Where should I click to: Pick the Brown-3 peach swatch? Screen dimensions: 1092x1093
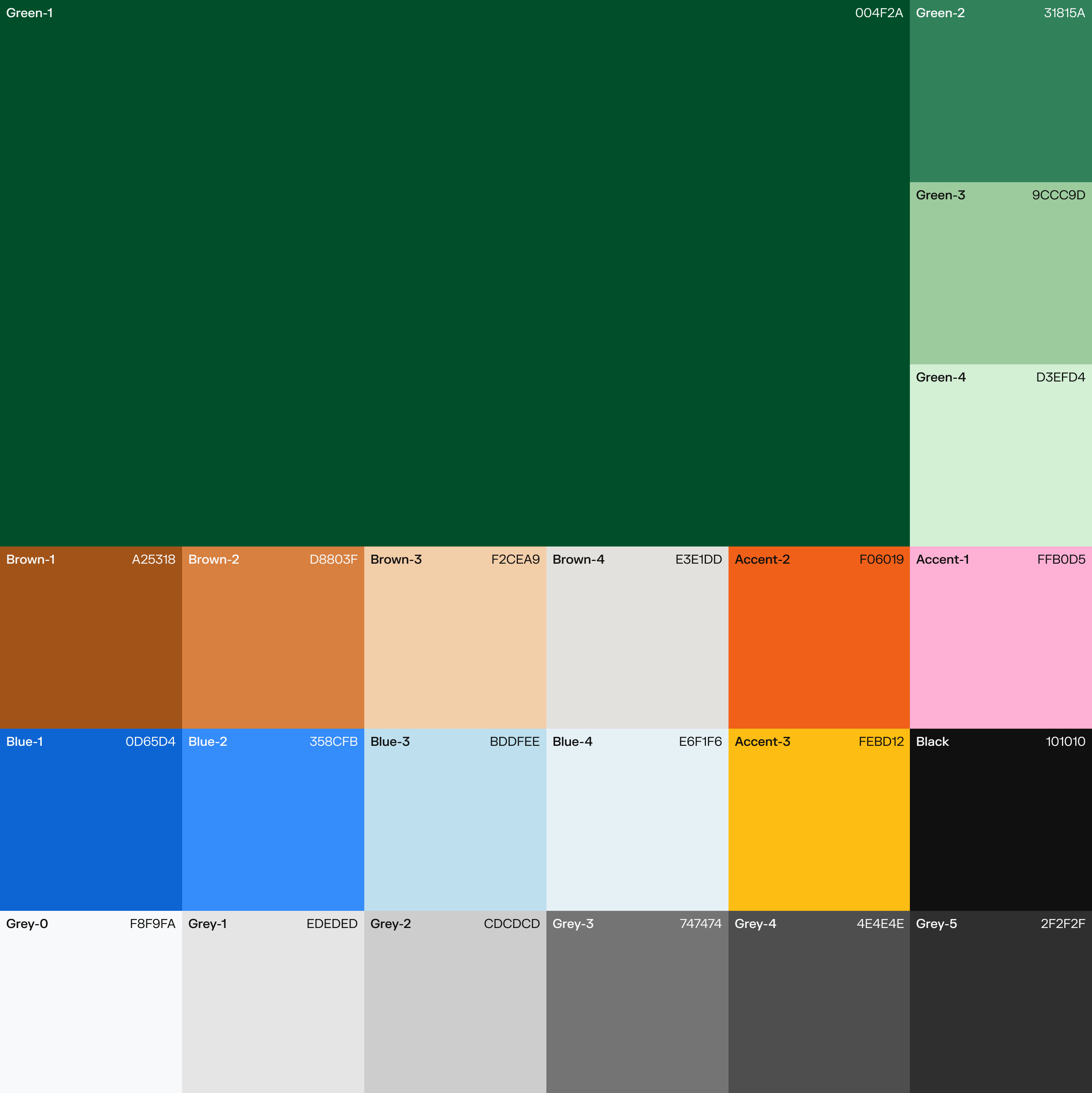click(455, 637)
